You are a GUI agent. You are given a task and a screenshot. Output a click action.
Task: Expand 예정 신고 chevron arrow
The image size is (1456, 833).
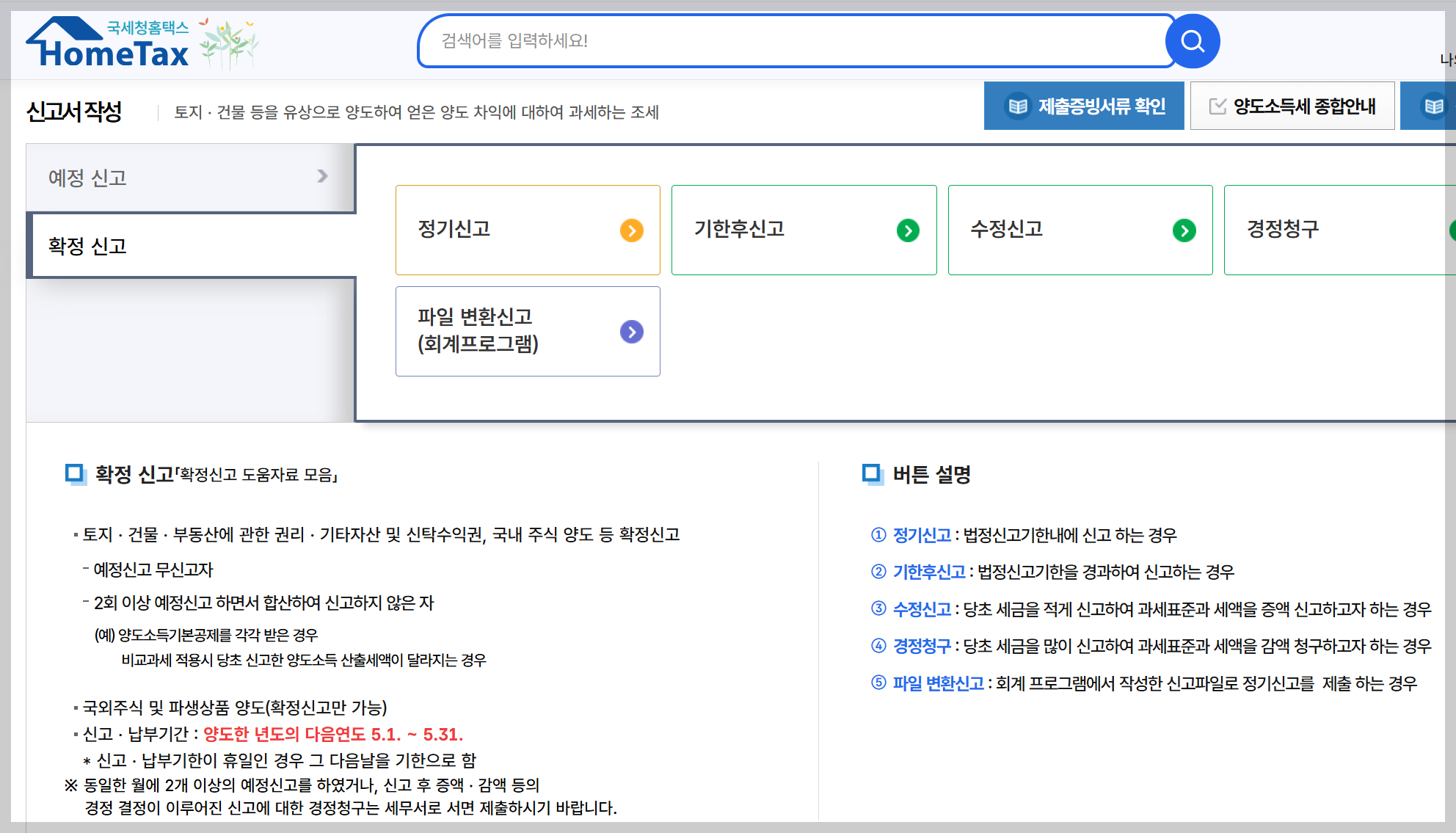(x=322, y=176)
